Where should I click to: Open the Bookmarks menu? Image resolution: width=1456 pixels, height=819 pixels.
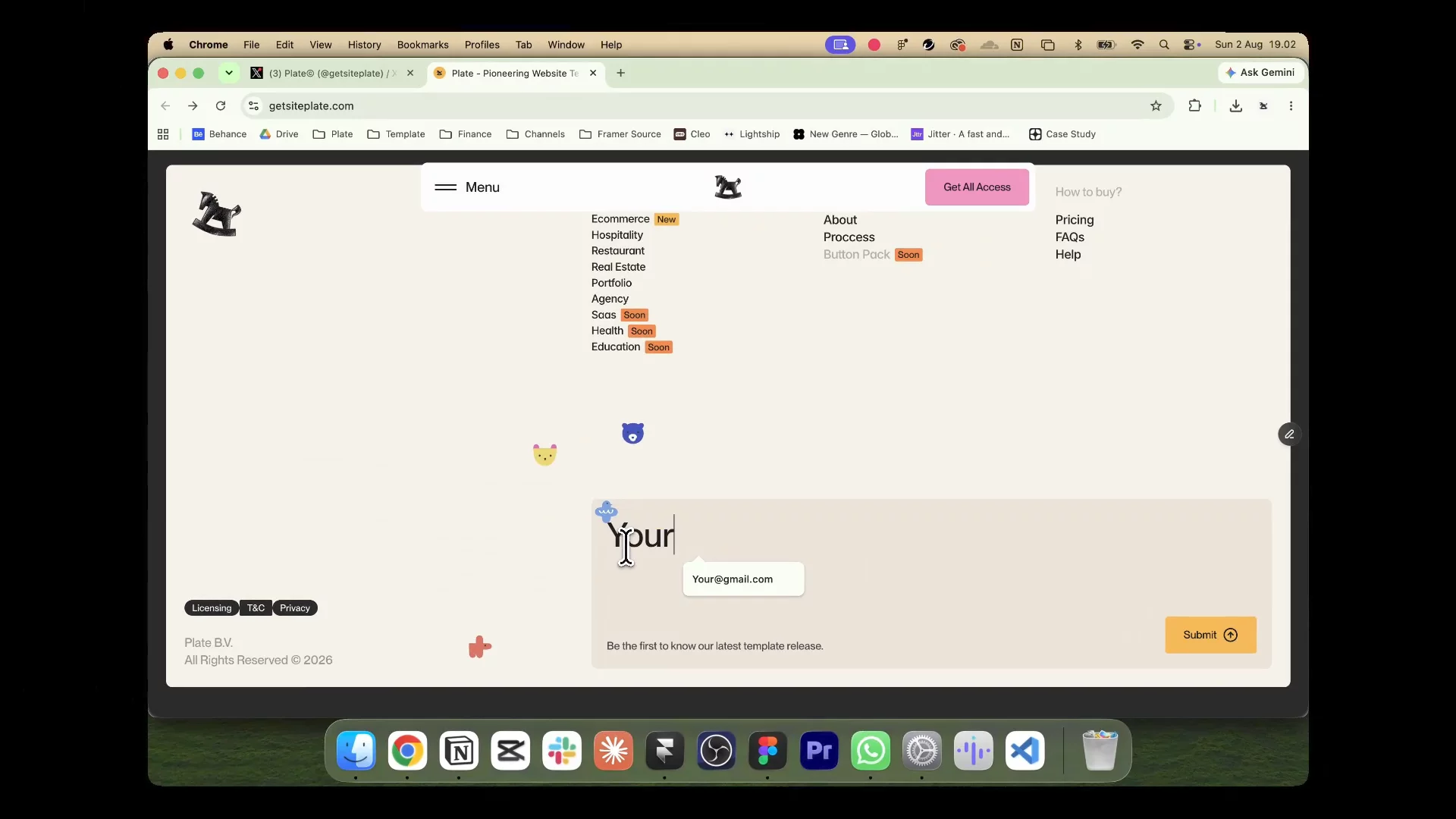point(422,45)
